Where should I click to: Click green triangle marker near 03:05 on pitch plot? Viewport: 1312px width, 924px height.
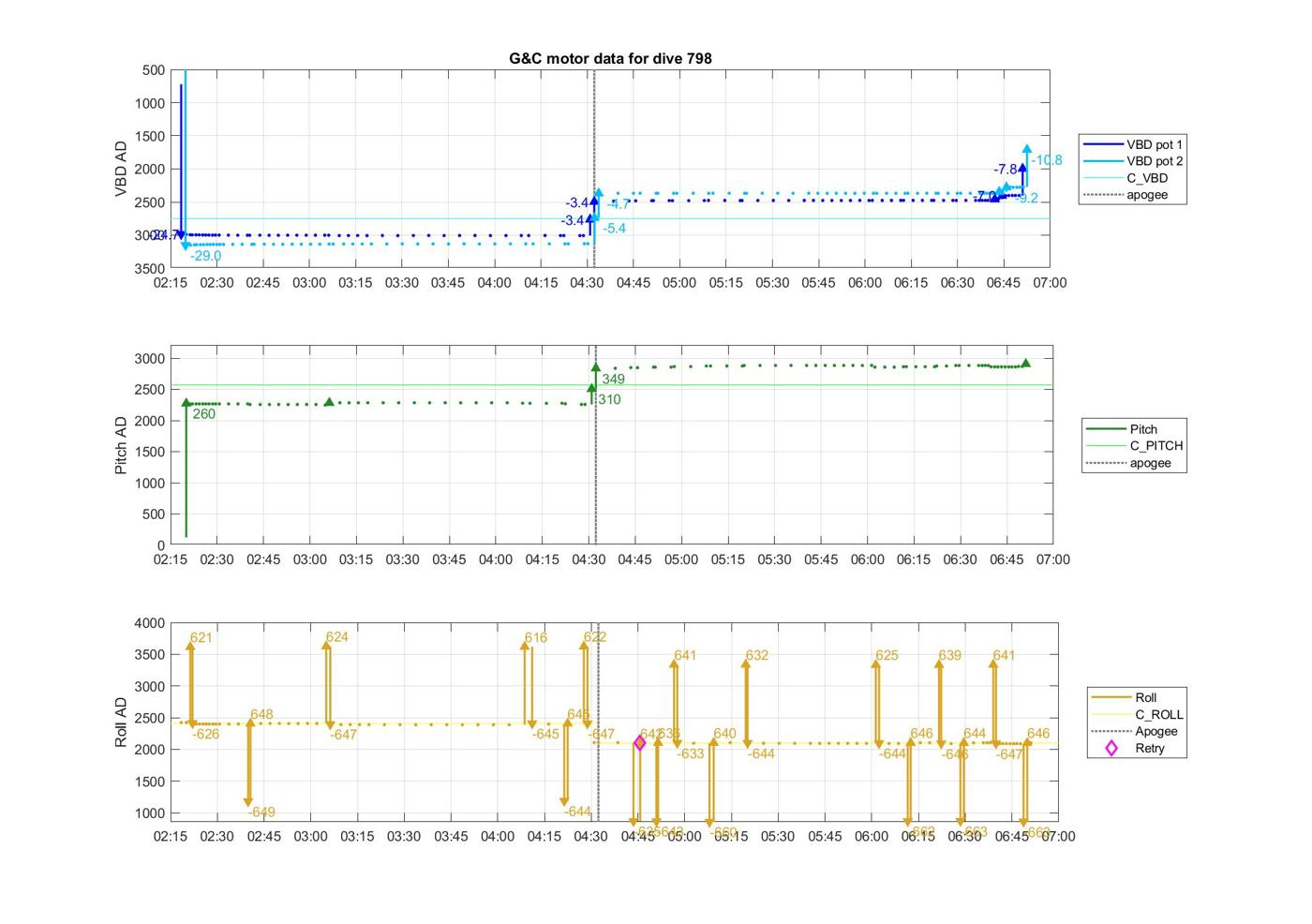pyautogui.click(x=329, y=402)
